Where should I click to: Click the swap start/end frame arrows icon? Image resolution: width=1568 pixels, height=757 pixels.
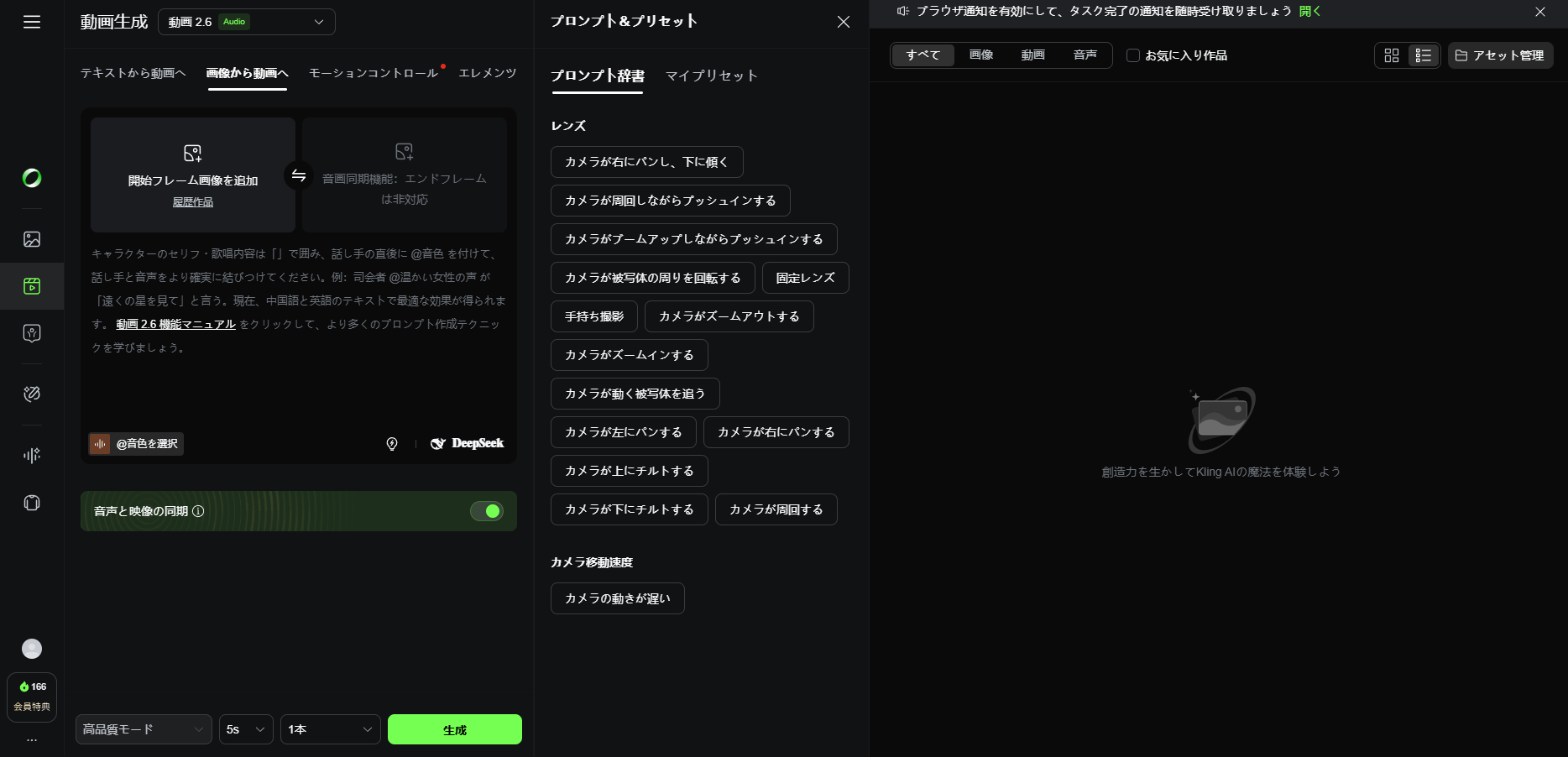coord(299,175)
